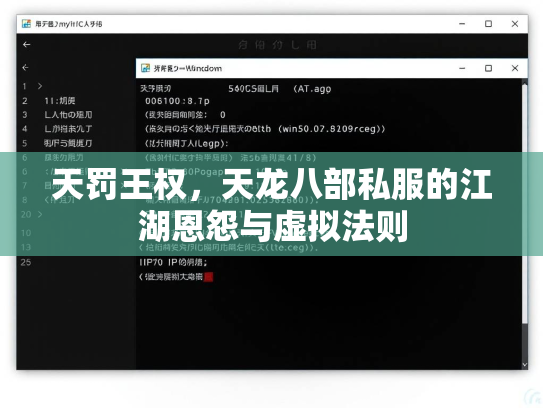Viewport: 543px width, 408px height.
Task: Click line number 3 in the left gutter
Action: (x=25, y=115)
